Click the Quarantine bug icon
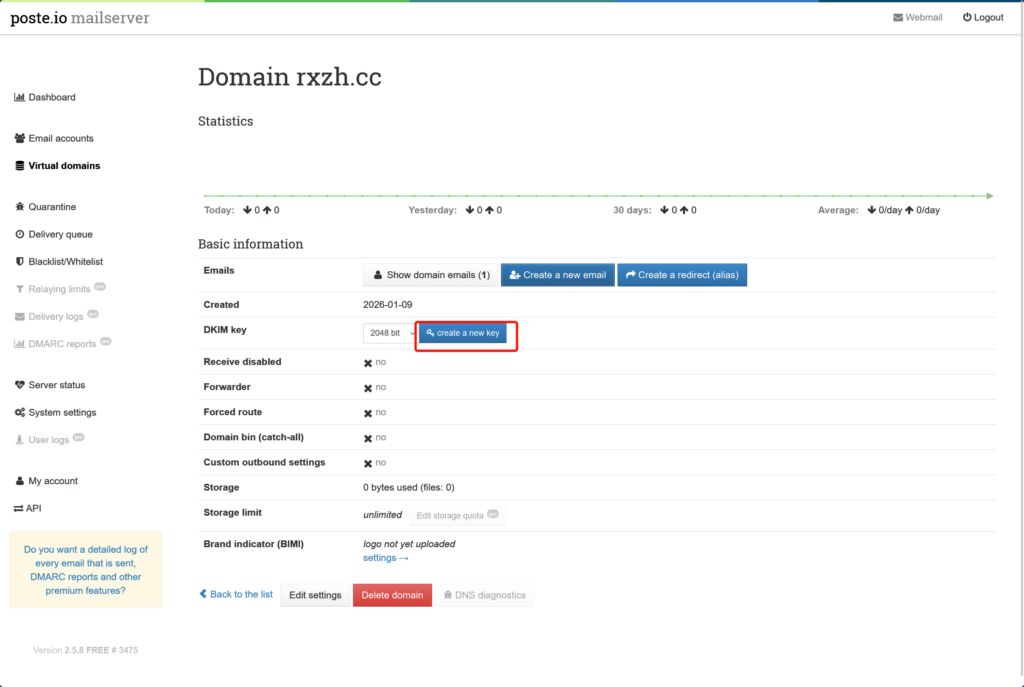This screenshot has height=687, width=1024. [19, 207]
